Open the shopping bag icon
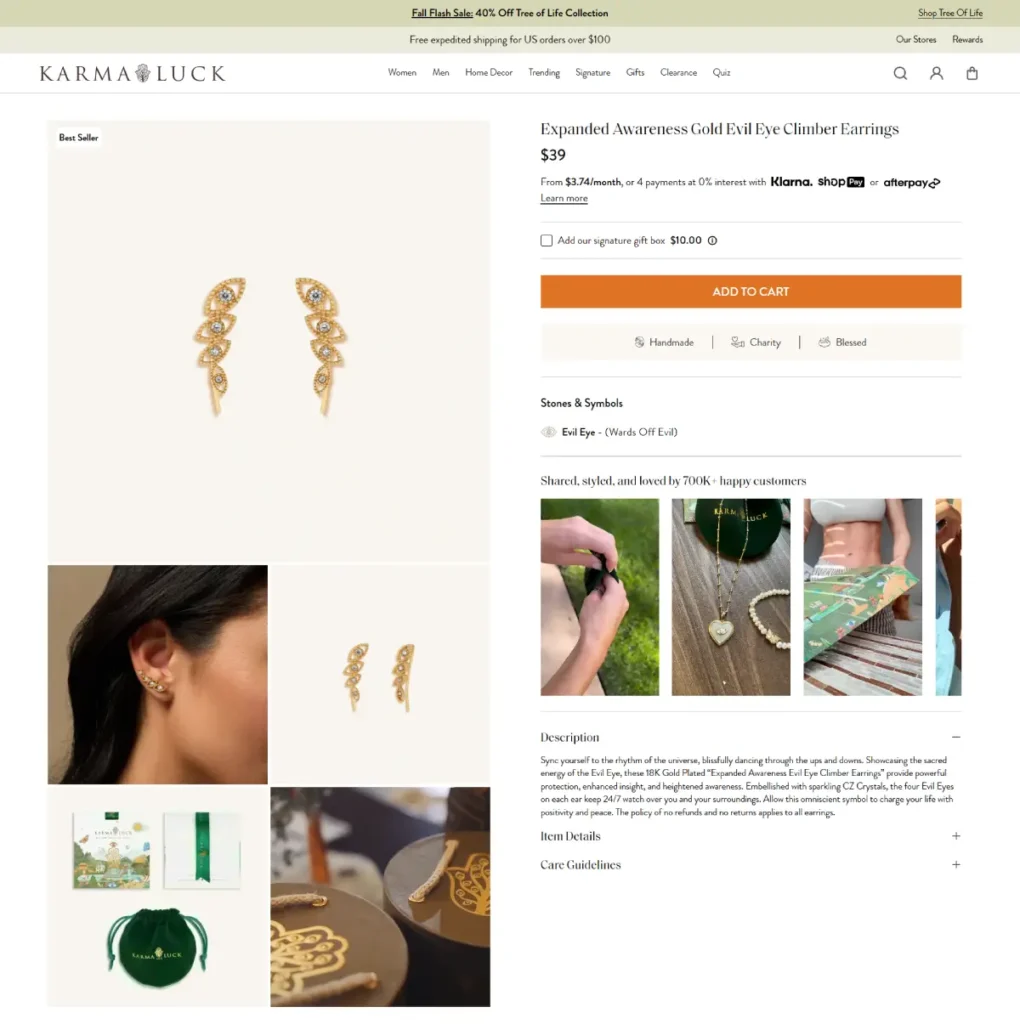This screenshot has width=1020, height=1024. 972,73
